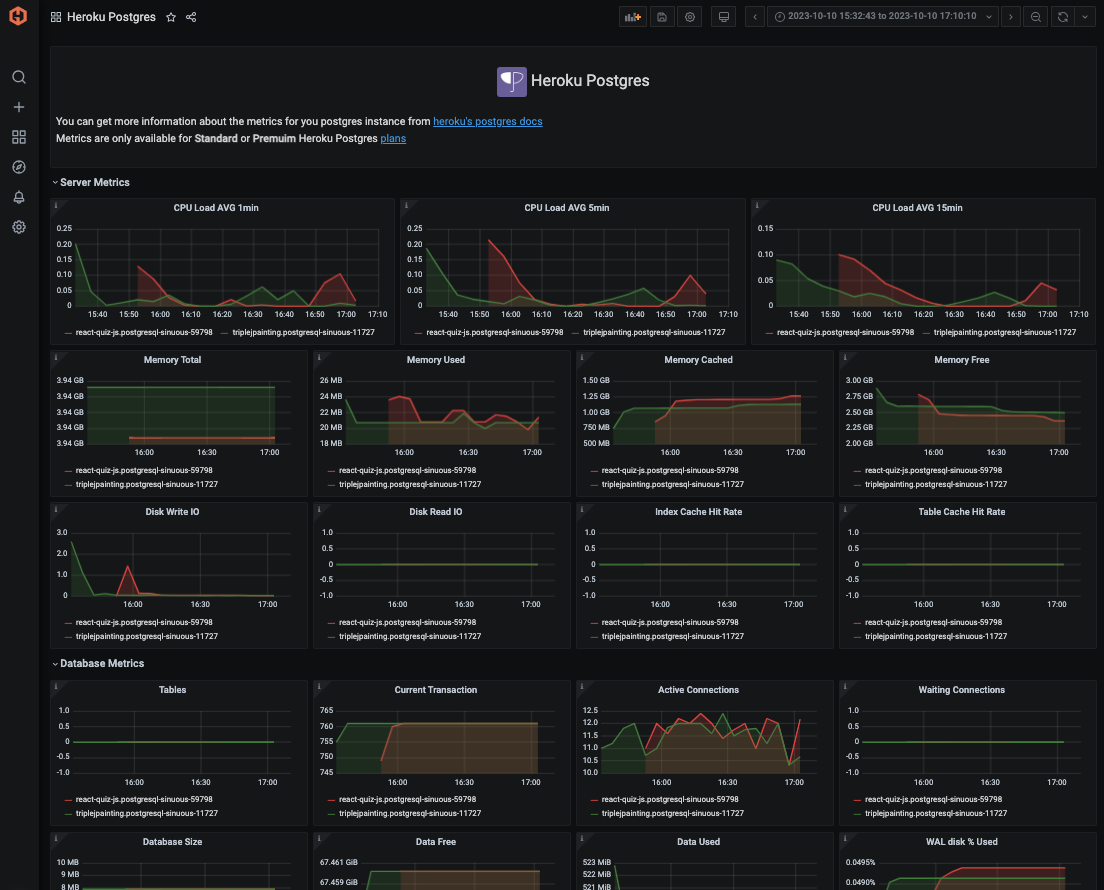Share the dashboard using the share icon
Viewport: 1104px width, 890px height.
pyautogui.click(x=191, y=17)
